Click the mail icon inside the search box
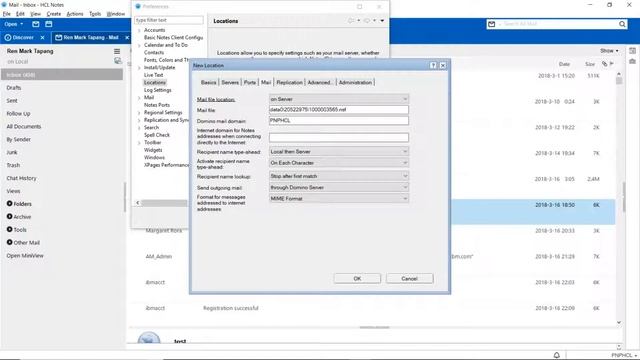Image resolution: width=640 pixels, height=360 pixels. click(x=491, y=24)
